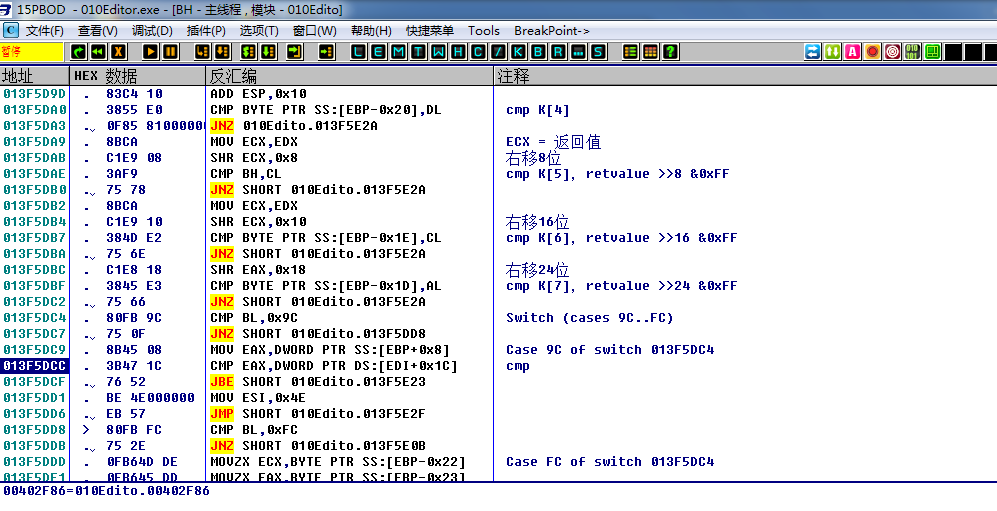Select address row 013F5D9D

click(34, 94)
